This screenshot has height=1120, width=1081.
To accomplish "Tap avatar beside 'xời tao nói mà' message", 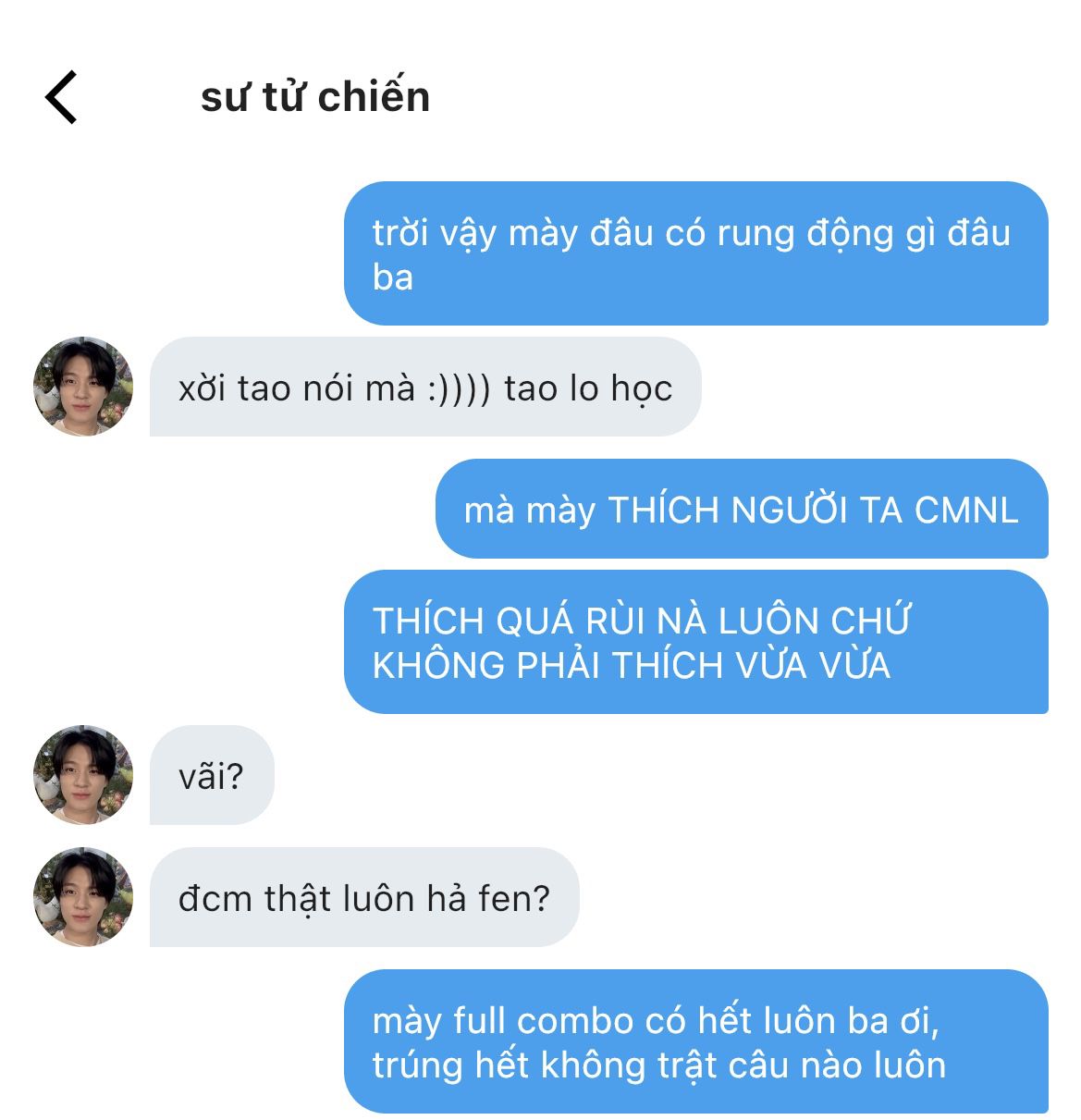I will click(x=83, y=387).
